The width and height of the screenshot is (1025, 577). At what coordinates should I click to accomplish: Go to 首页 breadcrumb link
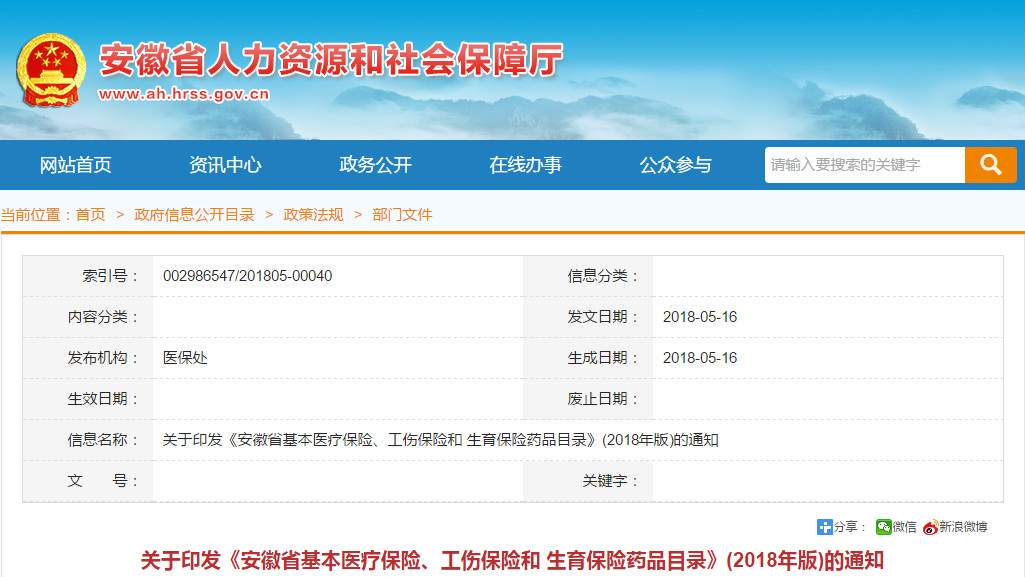90,214
